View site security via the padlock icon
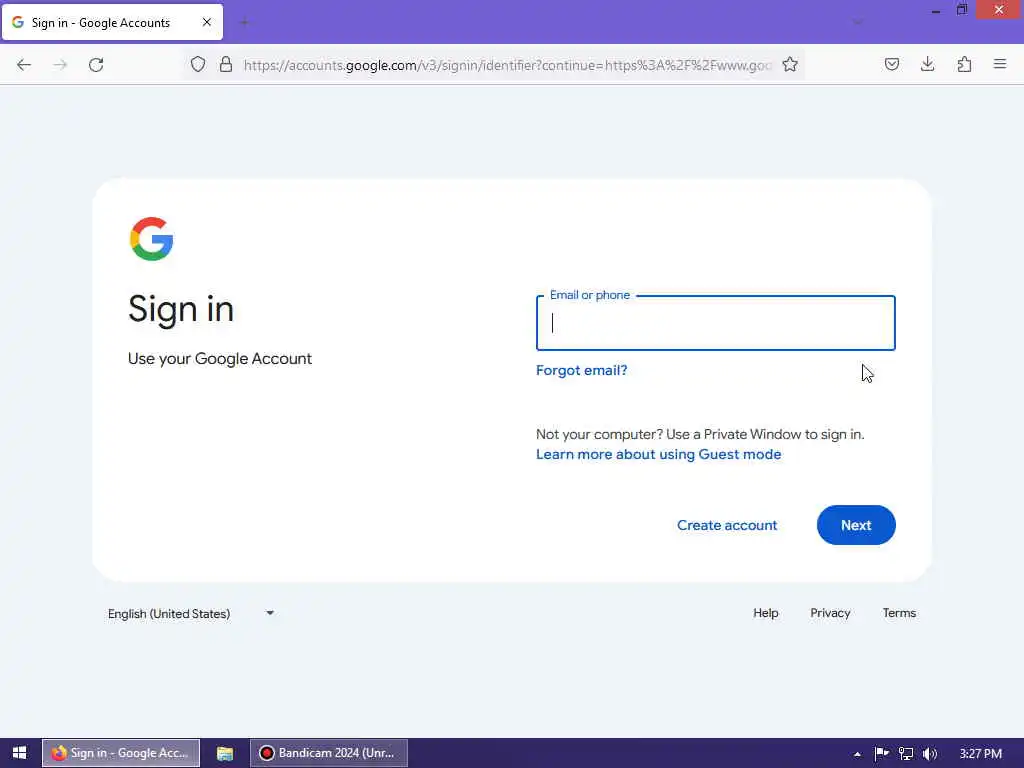1024x768 pixels. click(226, 64)
